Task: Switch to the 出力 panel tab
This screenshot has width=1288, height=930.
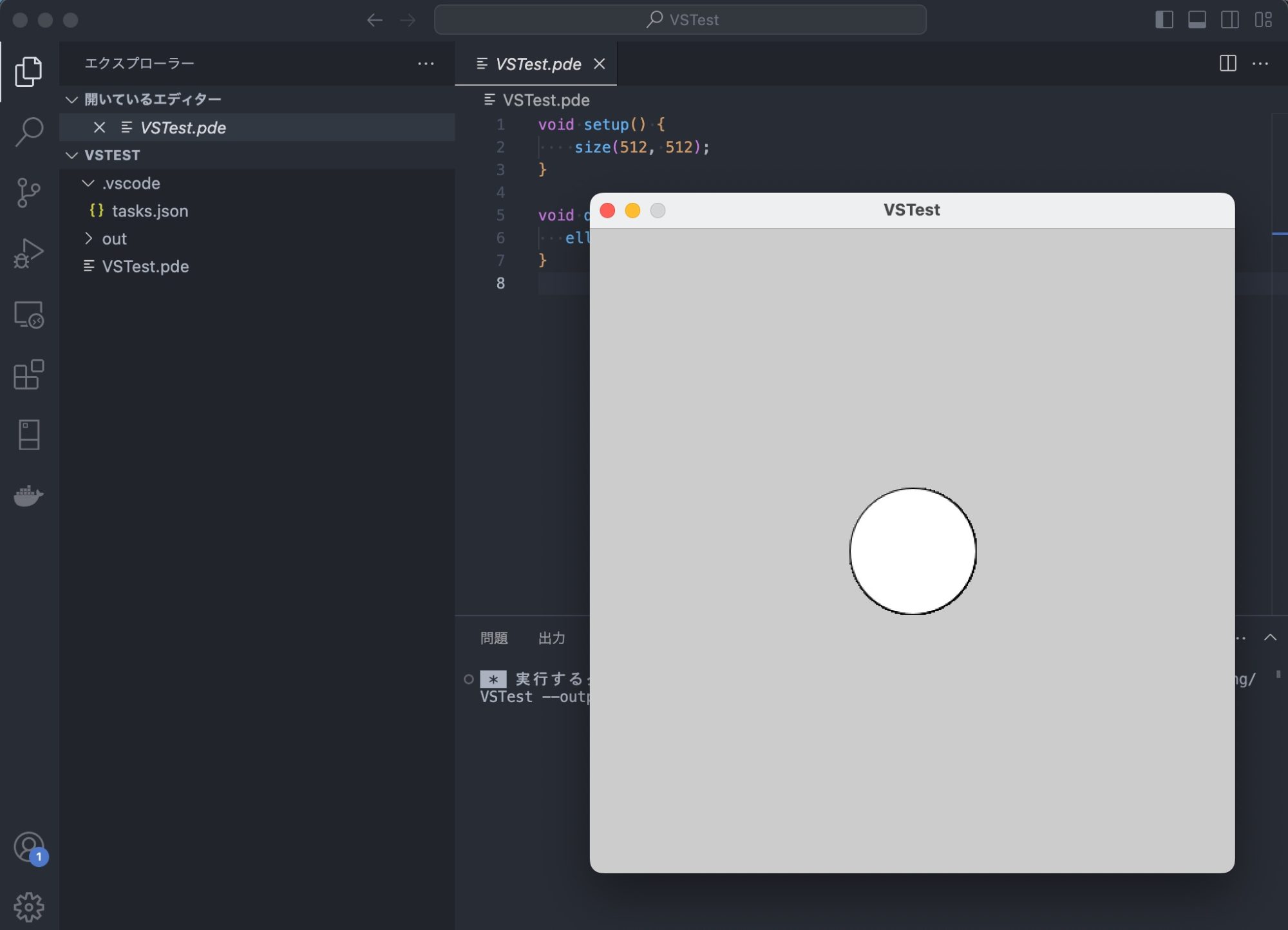Action: click(x=552, y=638)
